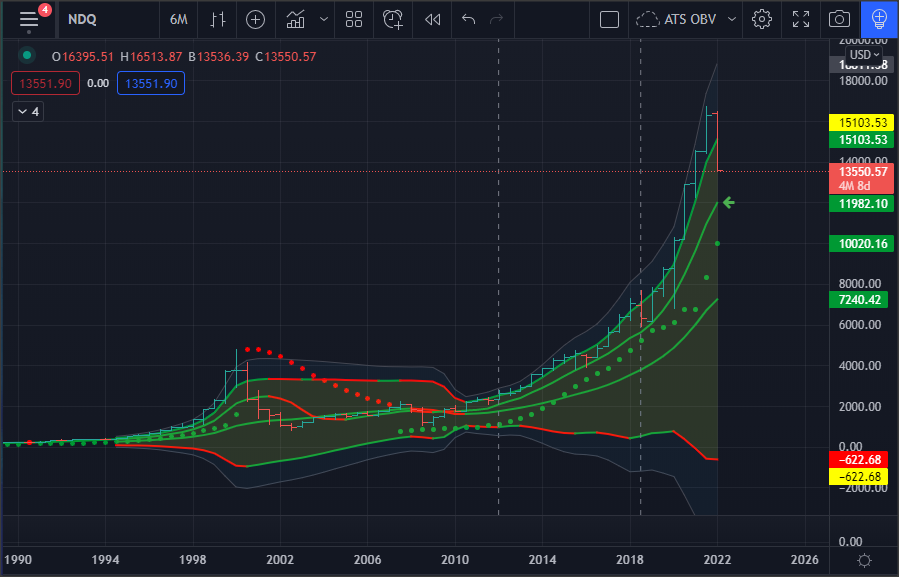Expand the collapsed 4 indicators legend

tap(28, 111)
